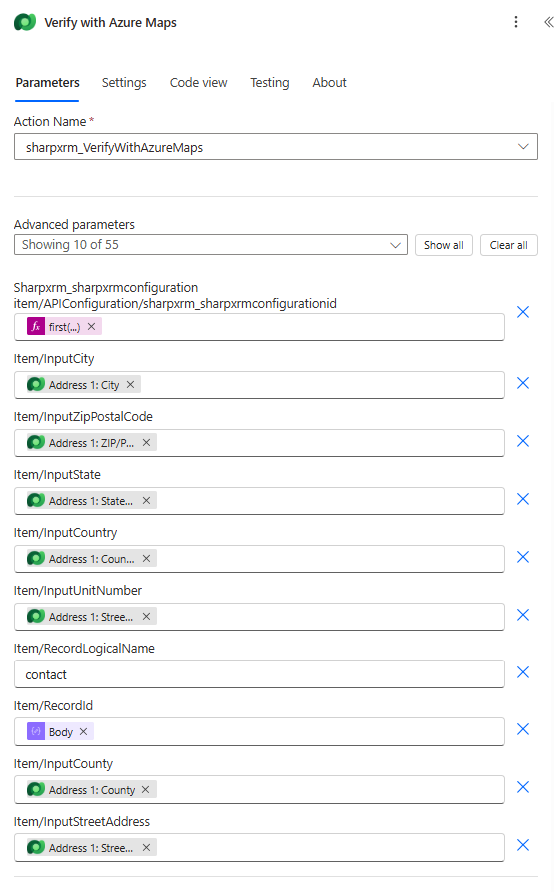Click the Address 1: City token
Image resolution: width=554 pixels, height=892 pixels.
tap(84, 385)
